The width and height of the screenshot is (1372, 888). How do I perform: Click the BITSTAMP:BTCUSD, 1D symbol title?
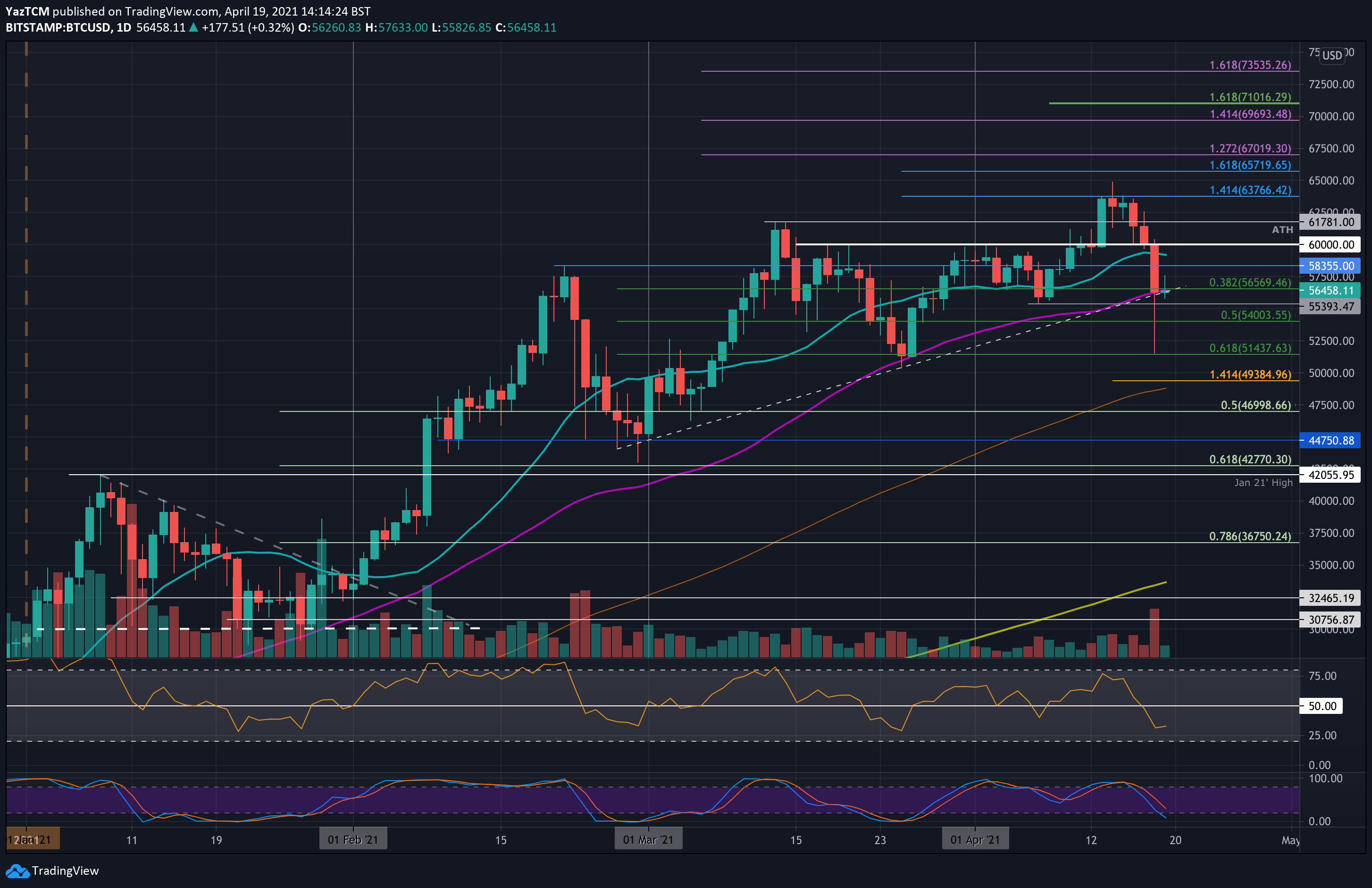(68, 28)
